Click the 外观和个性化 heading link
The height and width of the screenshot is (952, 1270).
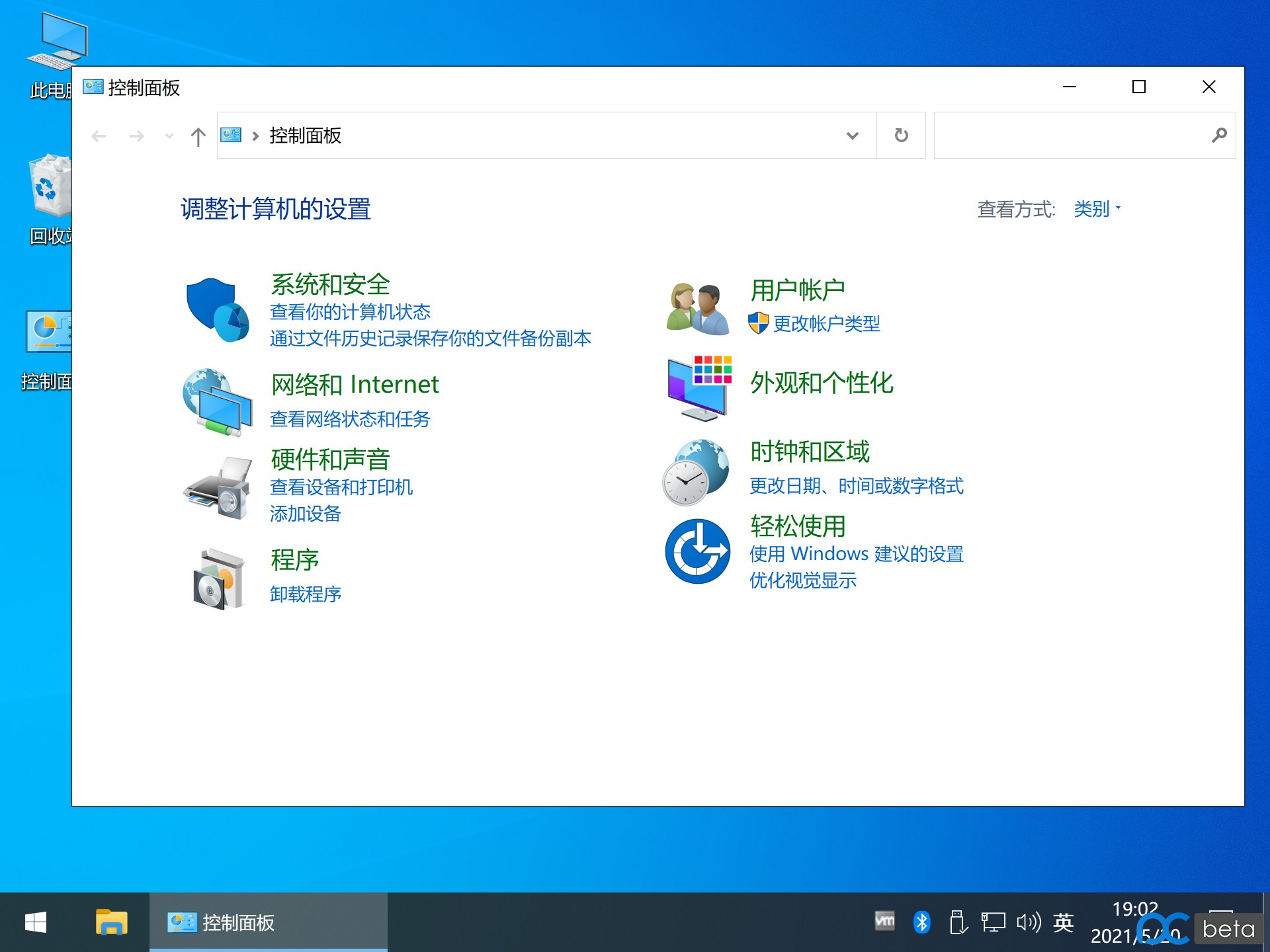coord(822,383)
